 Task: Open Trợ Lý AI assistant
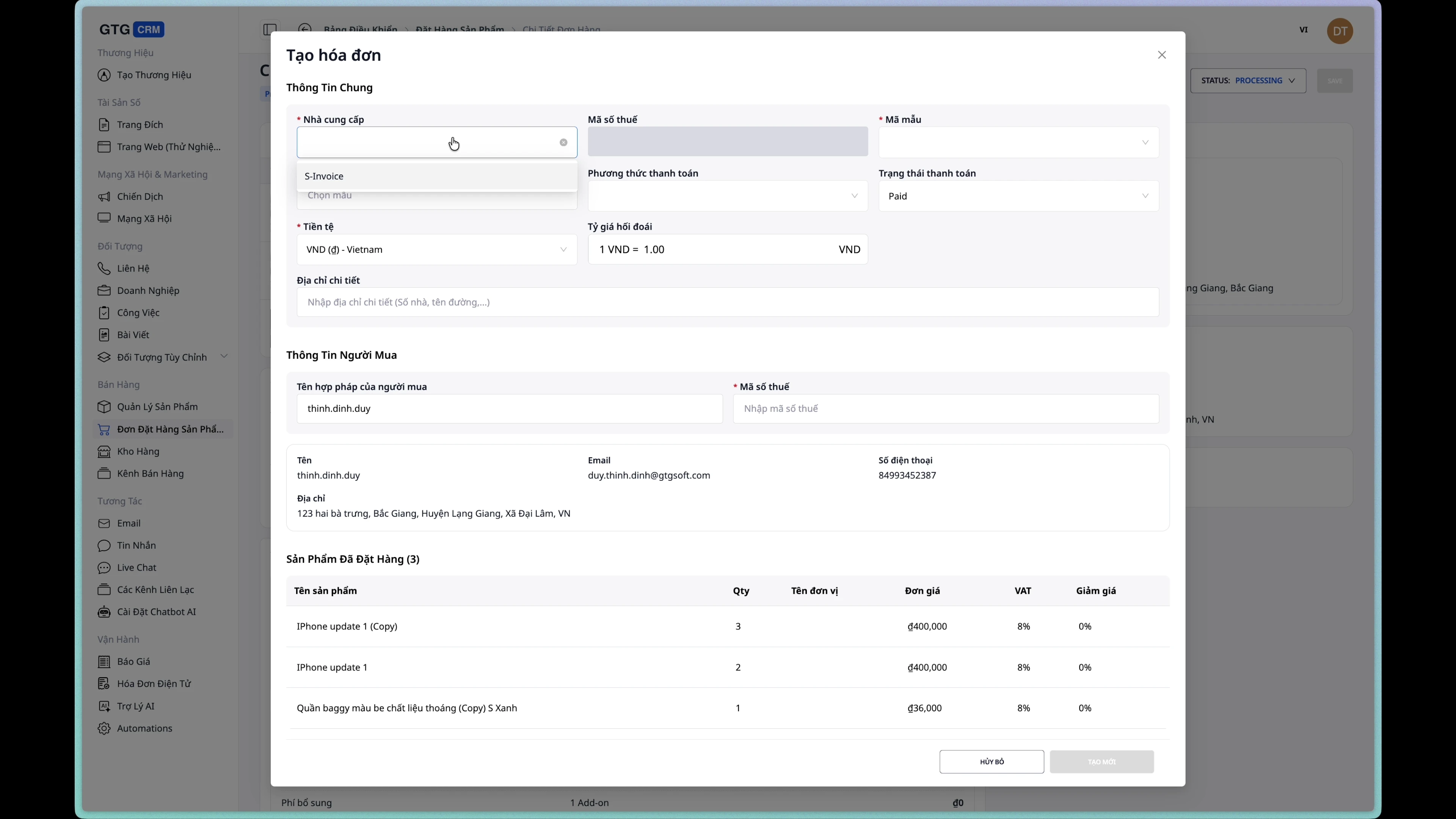[x=136, y=705]
